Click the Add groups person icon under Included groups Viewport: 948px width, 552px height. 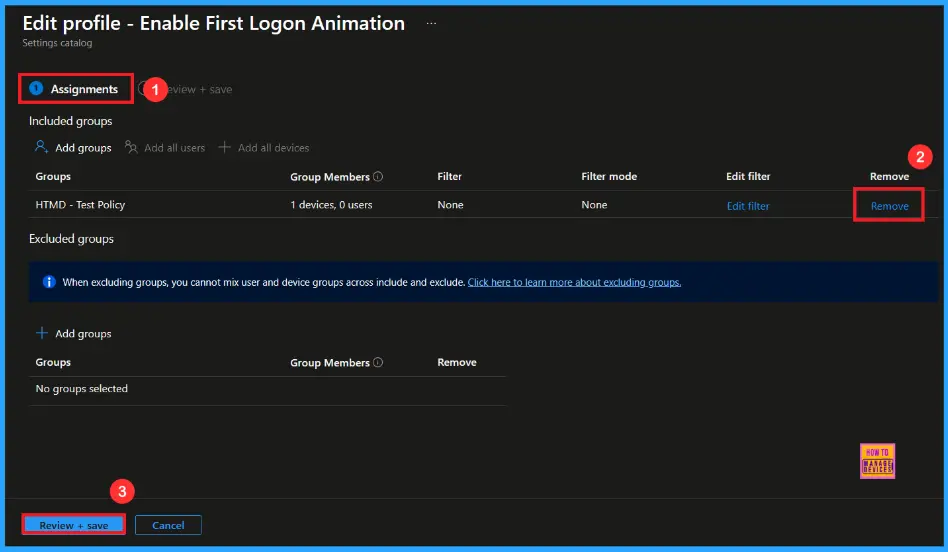click(x=41, y=147)
